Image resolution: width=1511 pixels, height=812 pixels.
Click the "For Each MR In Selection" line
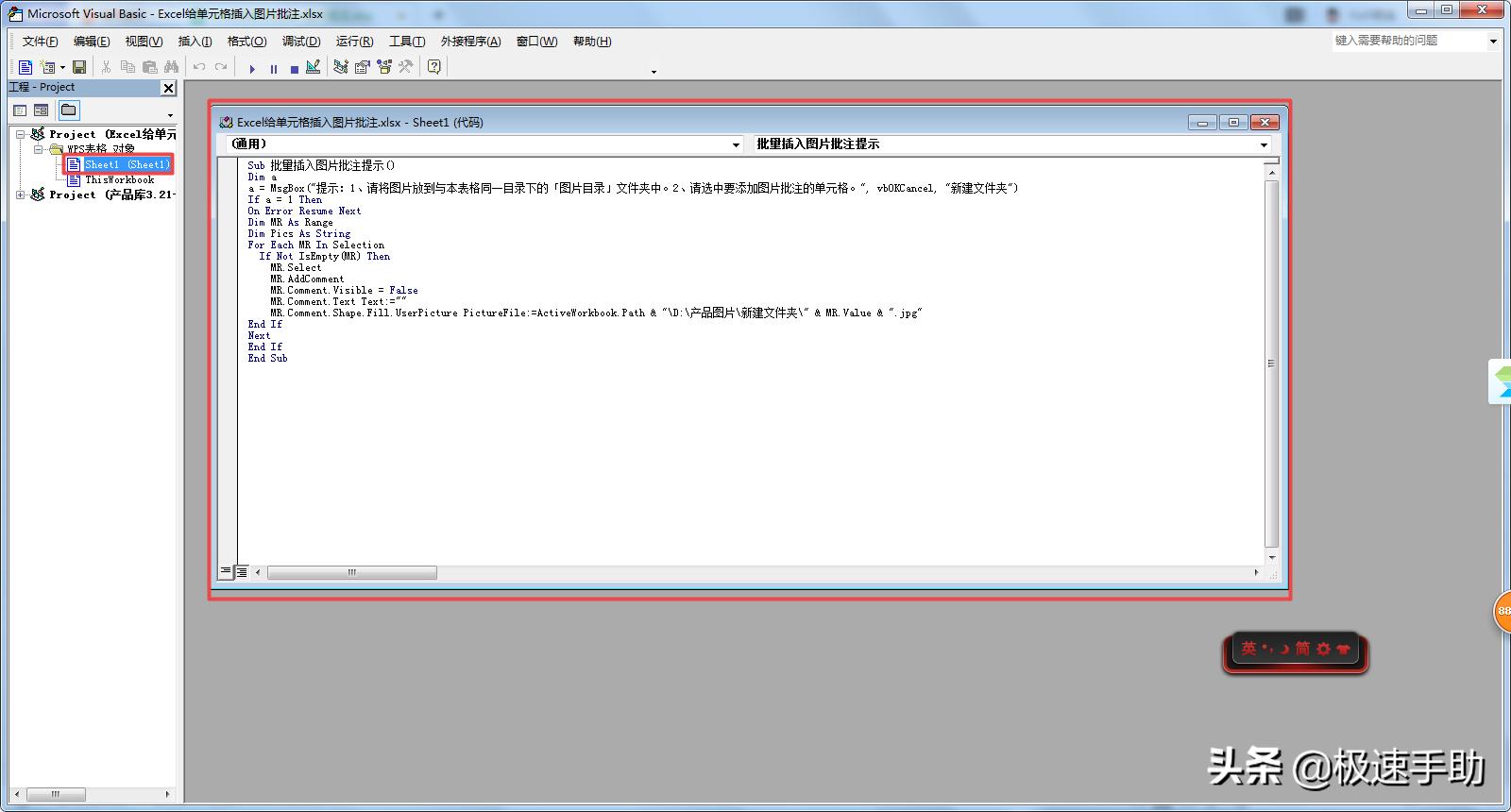click(316, 245)
